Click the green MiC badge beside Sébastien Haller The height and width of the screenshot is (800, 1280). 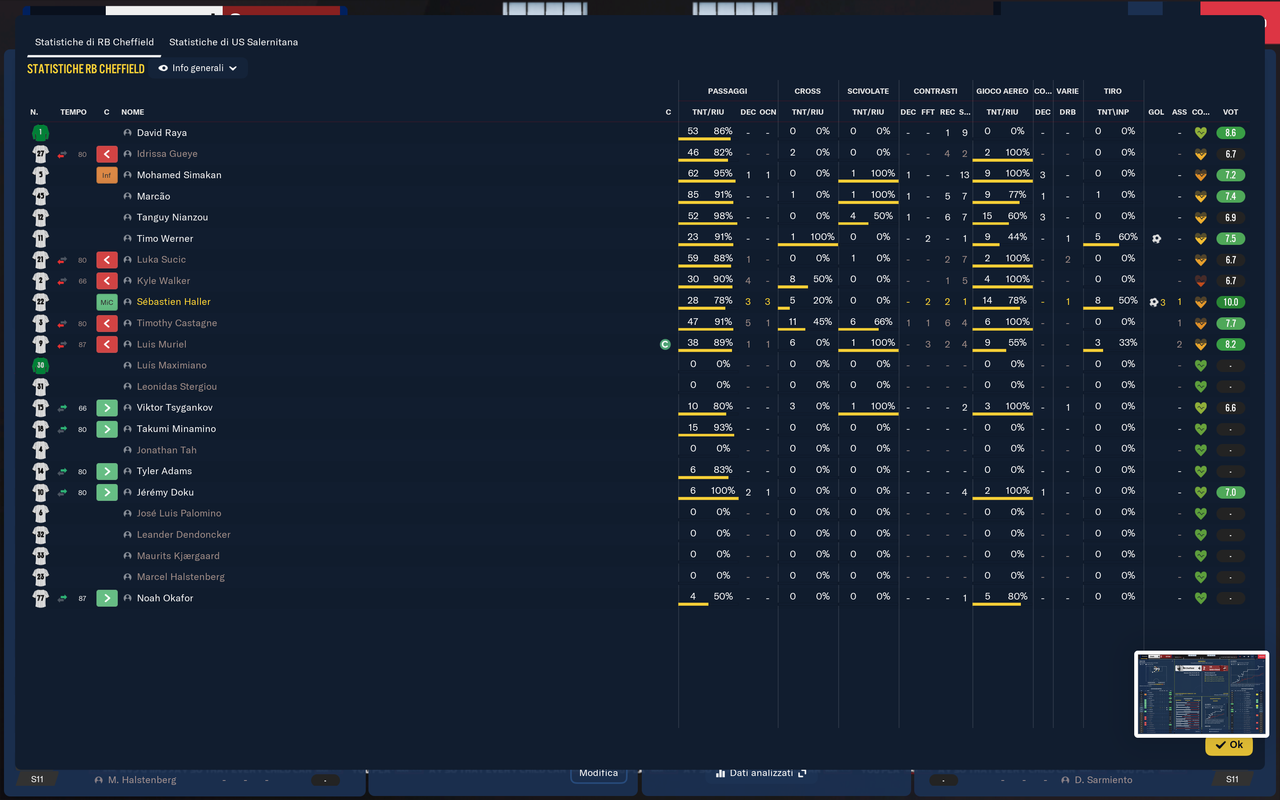(x=107, y=302)
